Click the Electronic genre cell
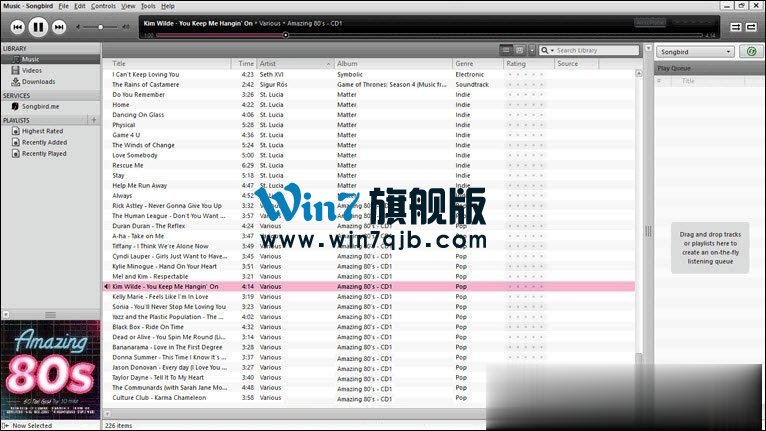766x431 pixels. point(469,74)
